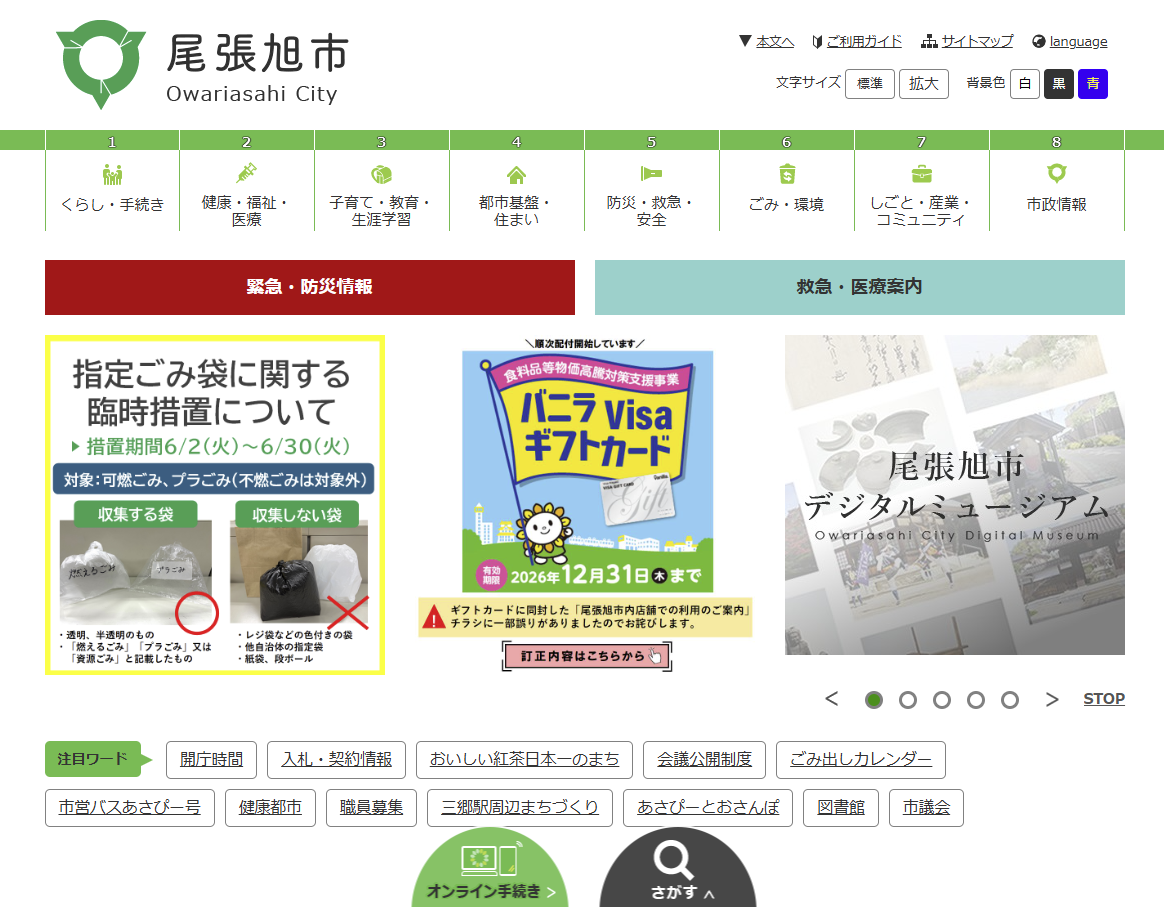Select the fourth carousel dot
The width and height of the screenshot is (1164, 907).
coord(976,700)
